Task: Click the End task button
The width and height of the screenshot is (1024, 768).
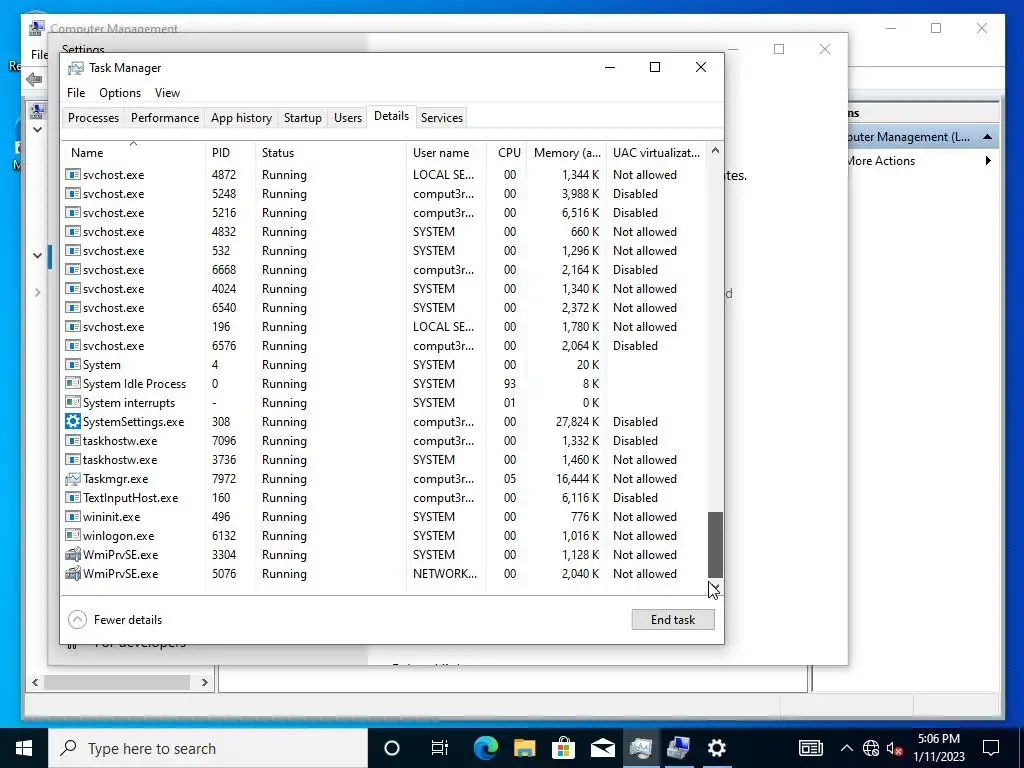Action: [x=673, y=620]
